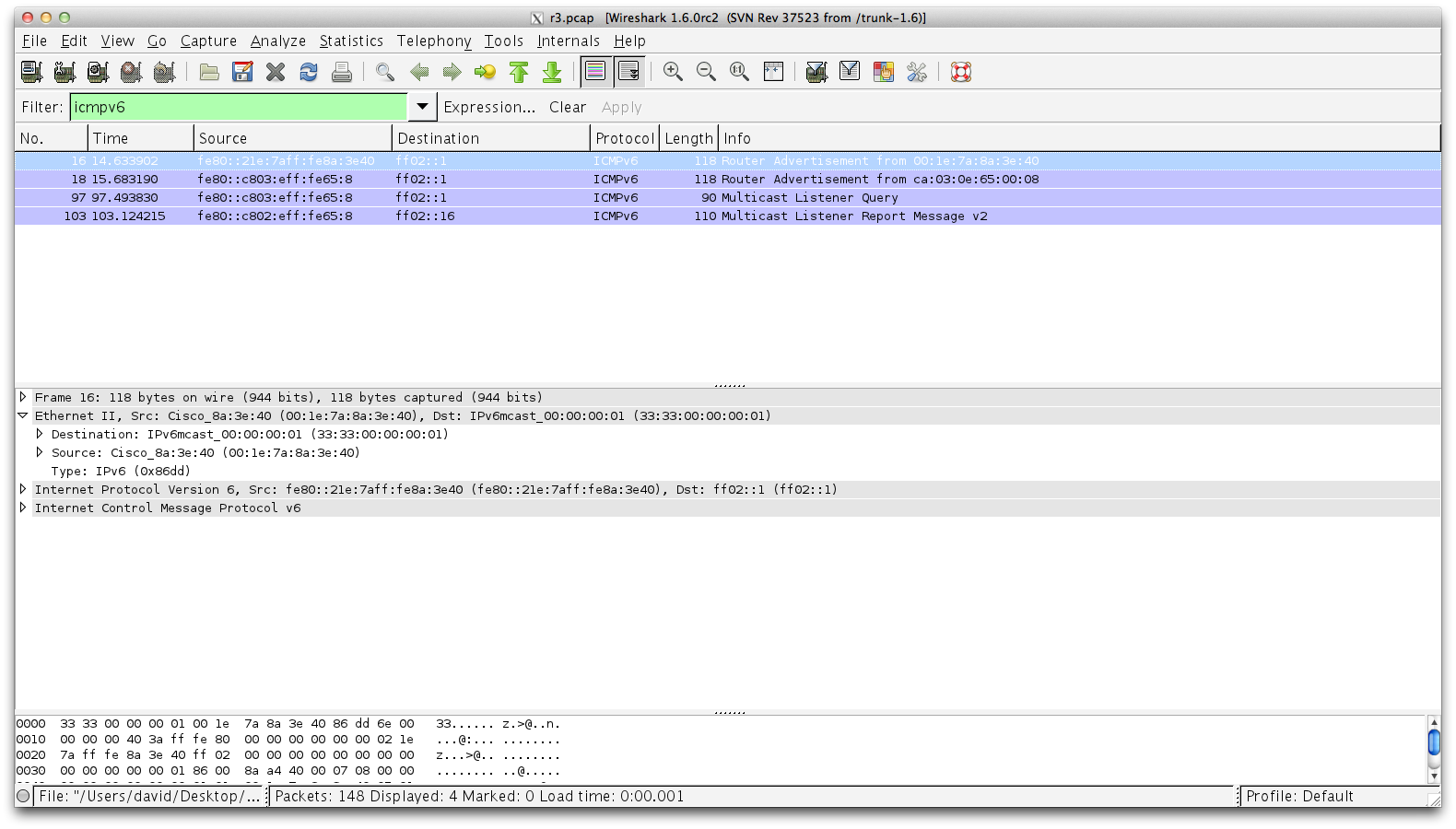Reload the capture file icon
1456x829 pixels.
(309, 72)
